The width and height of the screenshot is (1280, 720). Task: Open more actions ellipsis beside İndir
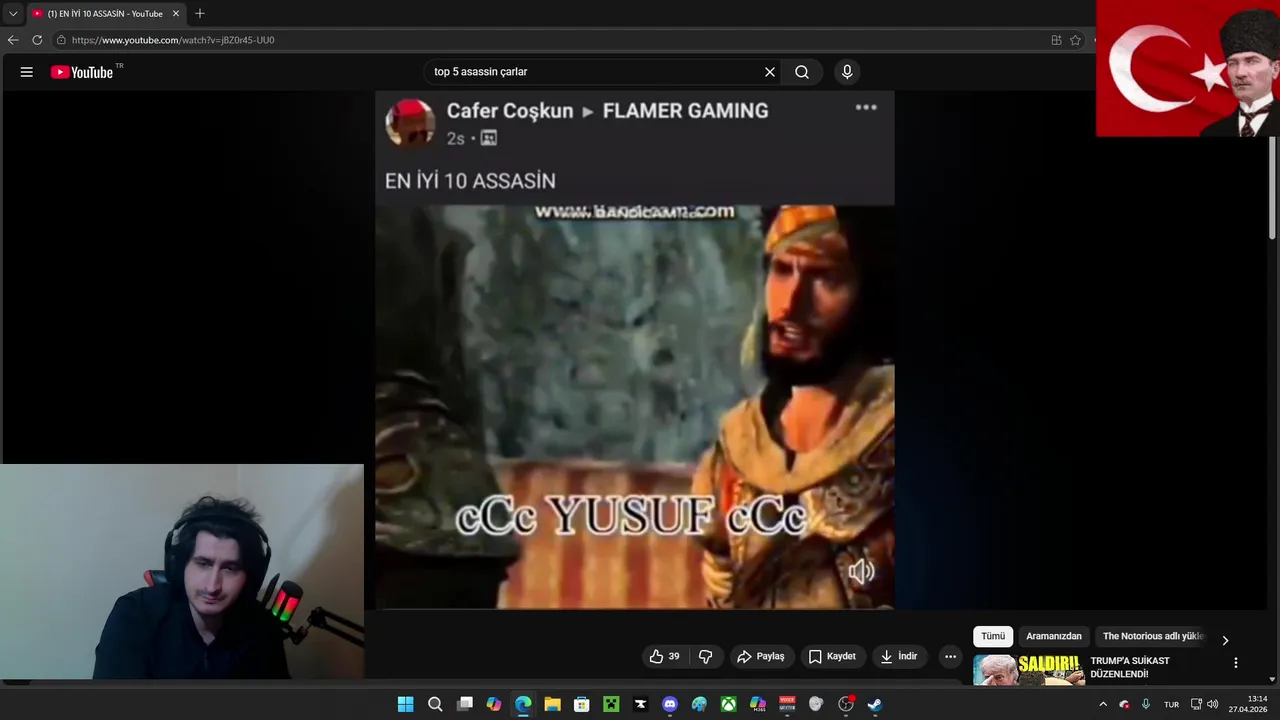pyautogui.click(x=950, y=657)
